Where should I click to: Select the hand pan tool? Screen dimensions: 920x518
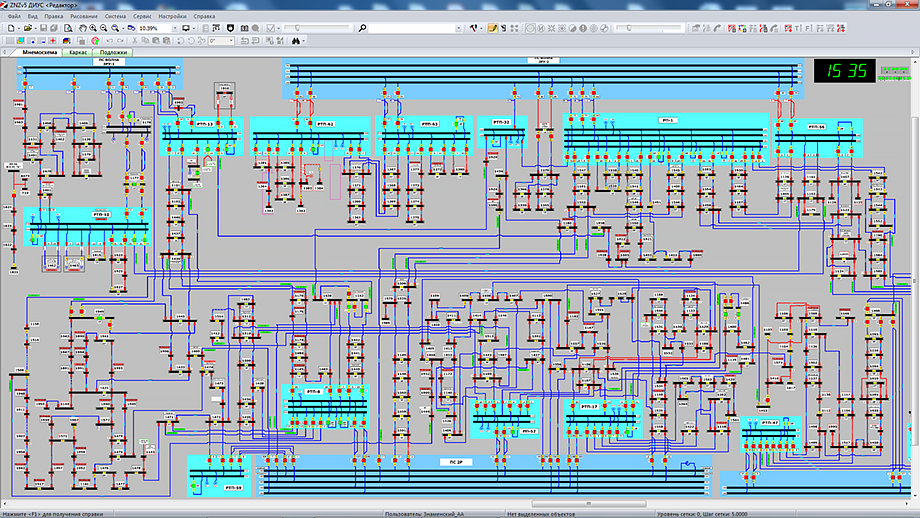(x=82, y=28)
